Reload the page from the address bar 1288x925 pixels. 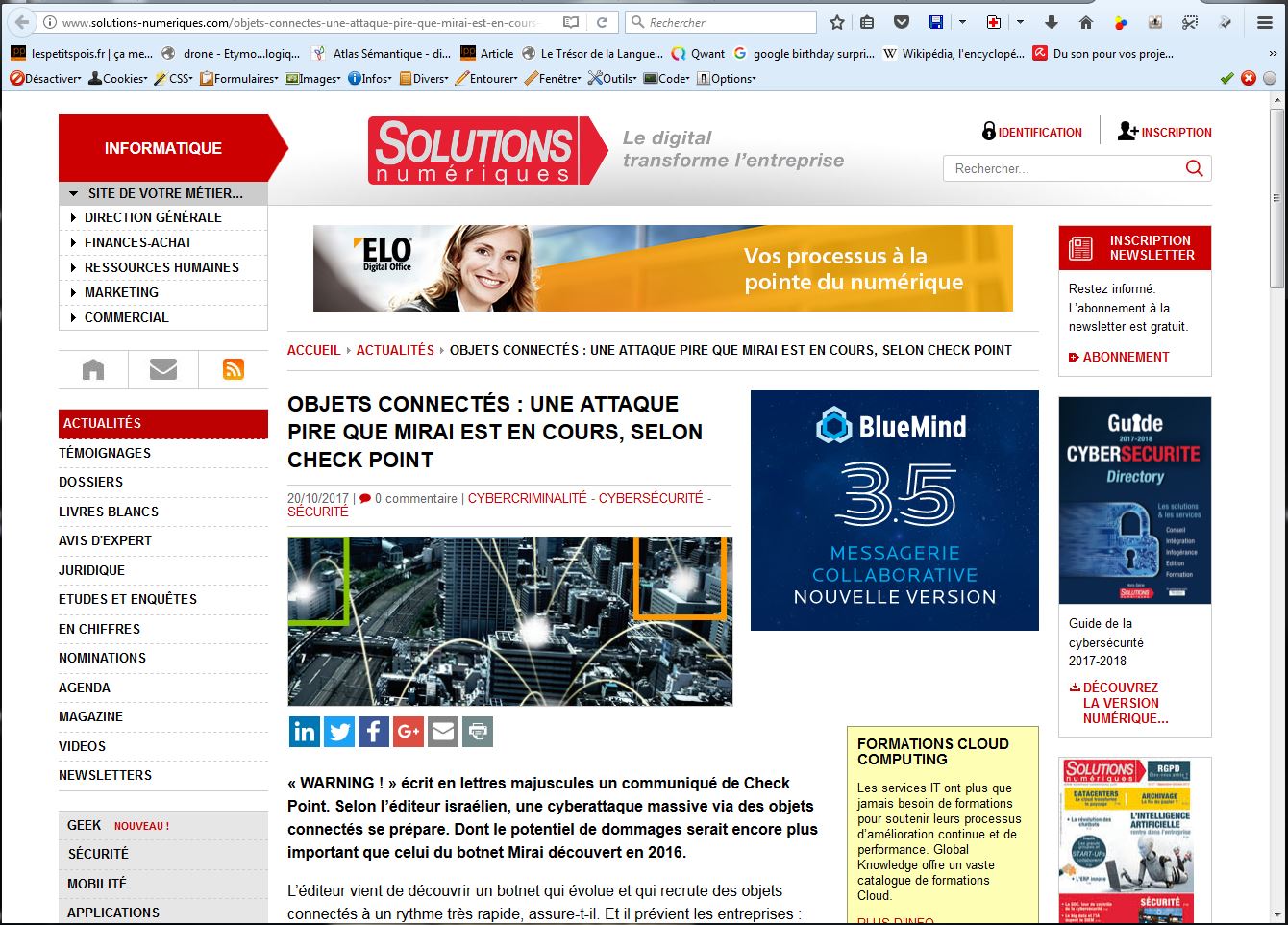[602, 22]
